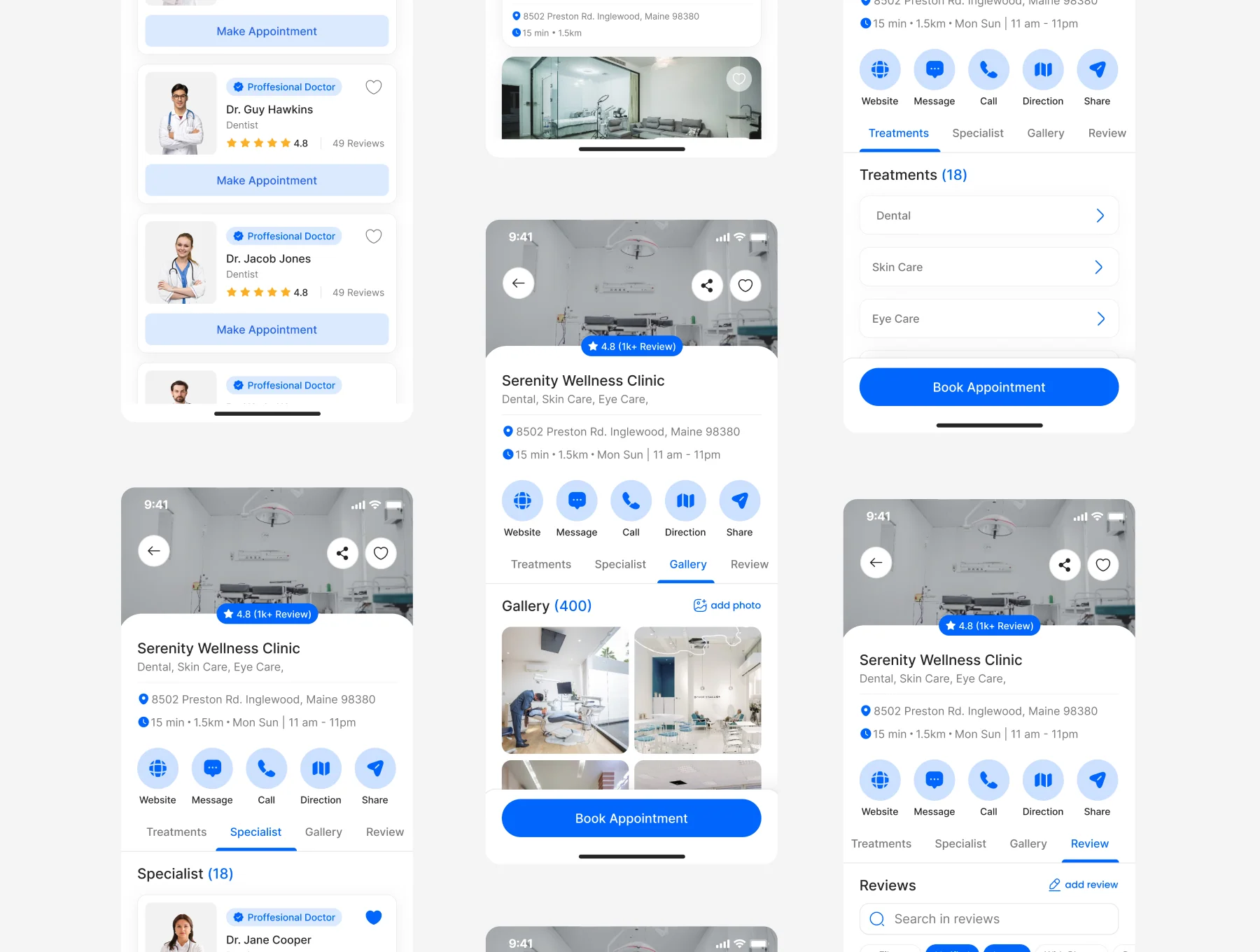Viewport: 1260px width, 952px height.
Task: Open Website globe icon on Gallery-tab screen
Action: [522, 500]
